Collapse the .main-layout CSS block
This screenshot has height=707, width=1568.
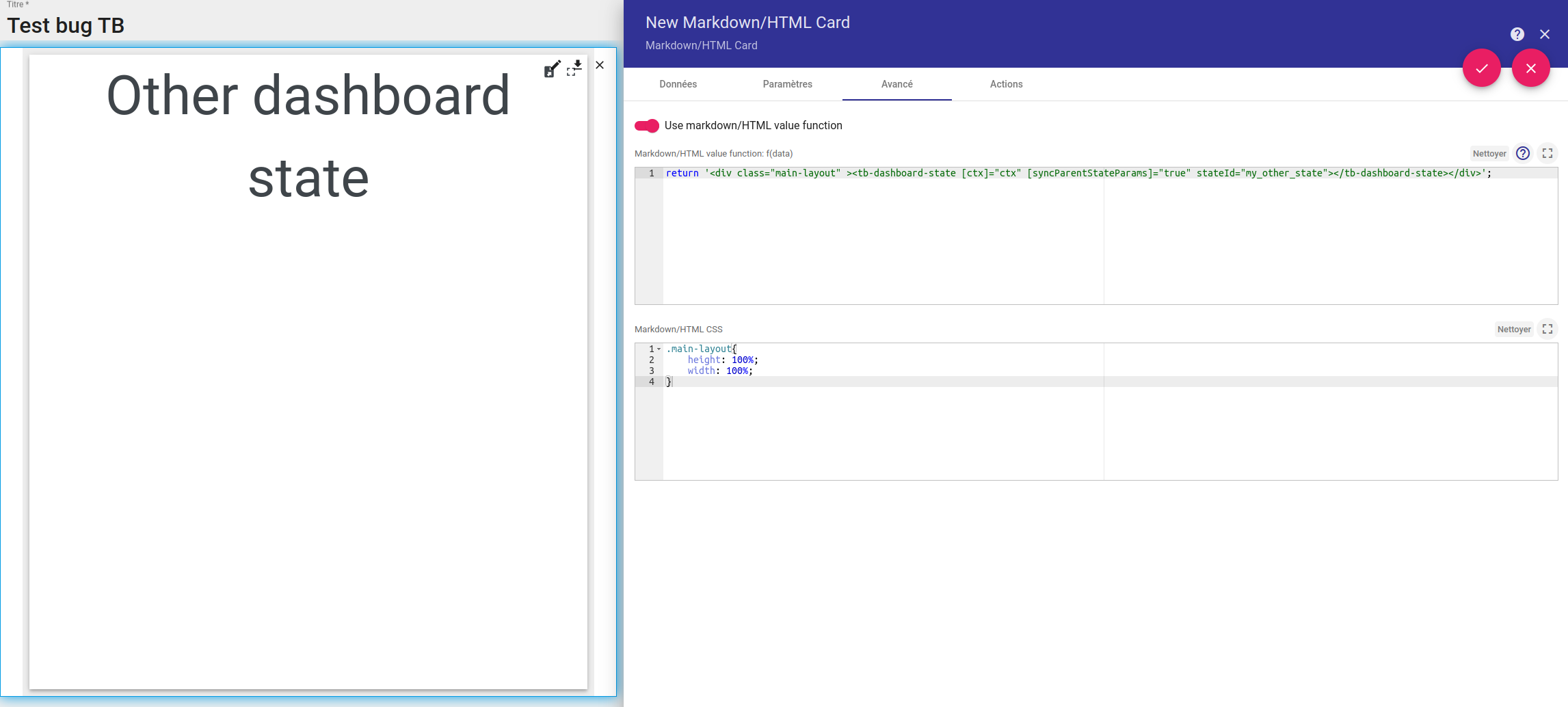(x=659, y=349)
